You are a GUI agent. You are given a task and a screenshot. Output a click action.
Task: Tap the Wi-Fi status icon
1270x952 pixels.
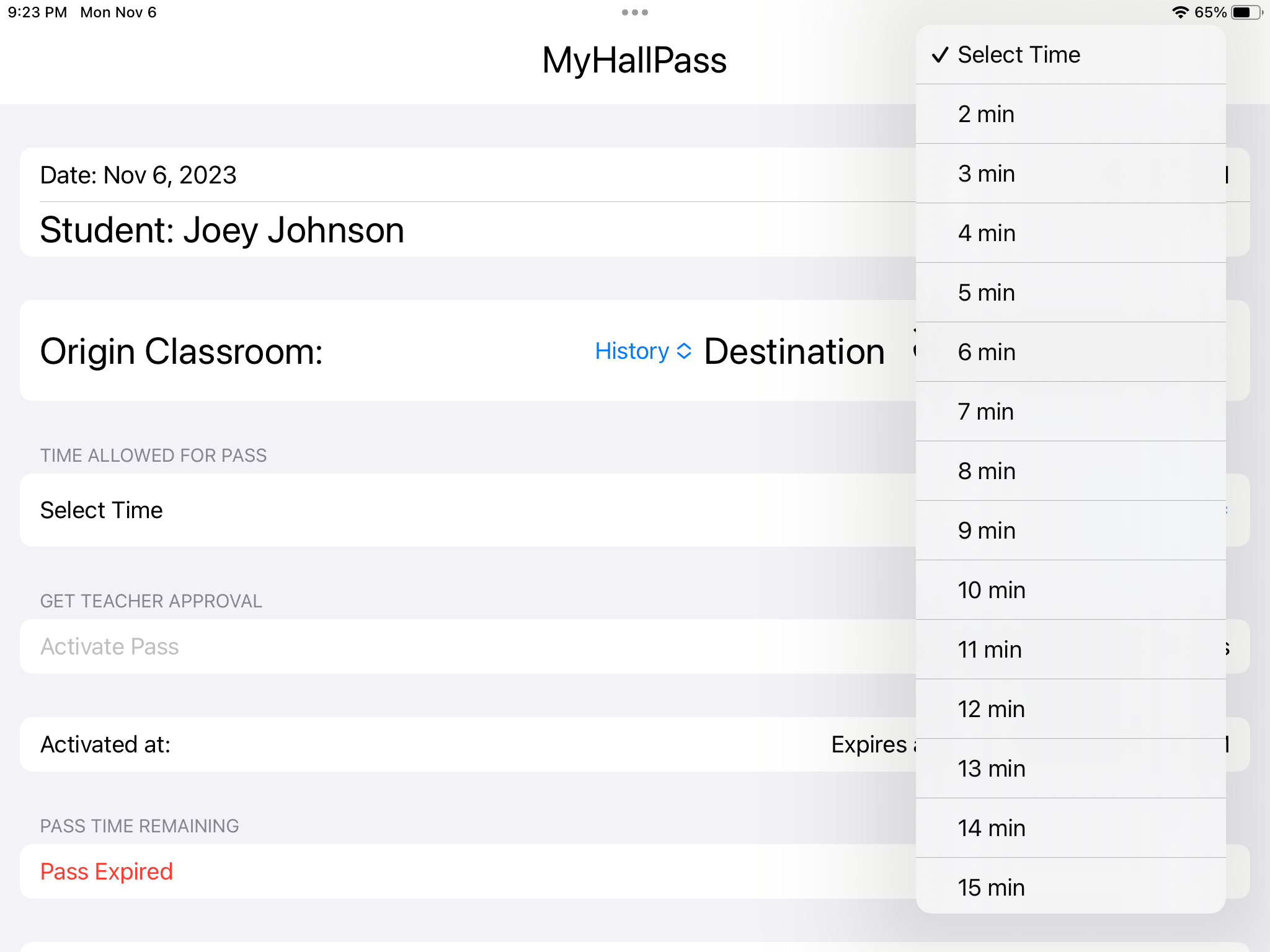pos(1180,12)
